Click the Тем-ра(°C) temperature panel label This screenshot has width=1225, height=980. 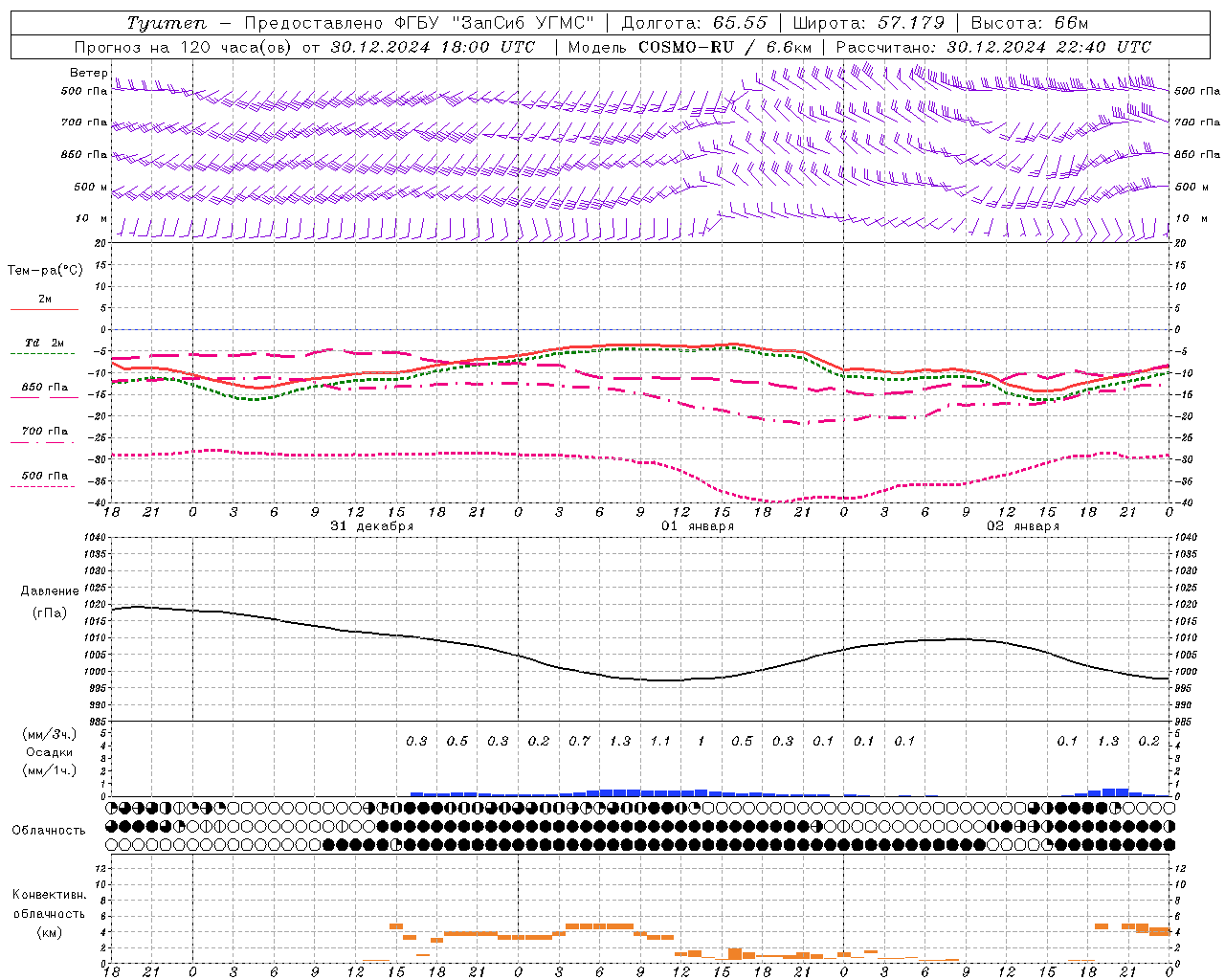[x=45, y=271]
